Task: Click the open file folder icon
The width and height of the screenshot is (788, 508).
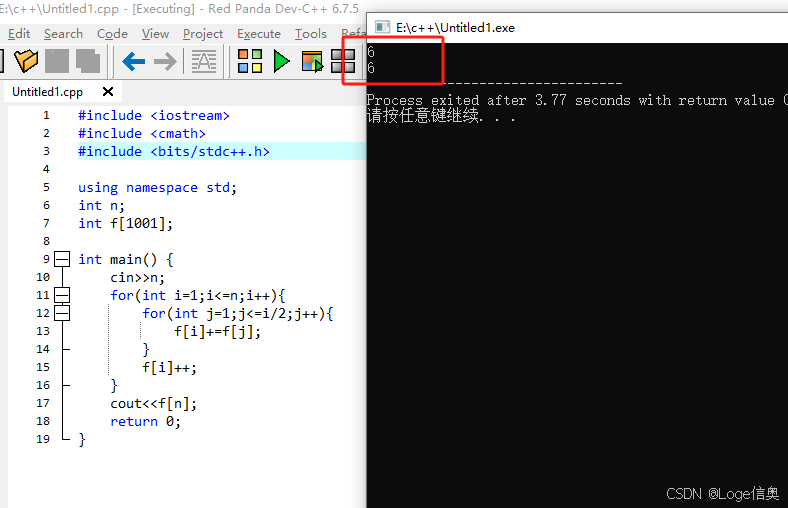Action: [x=26, y=61]
